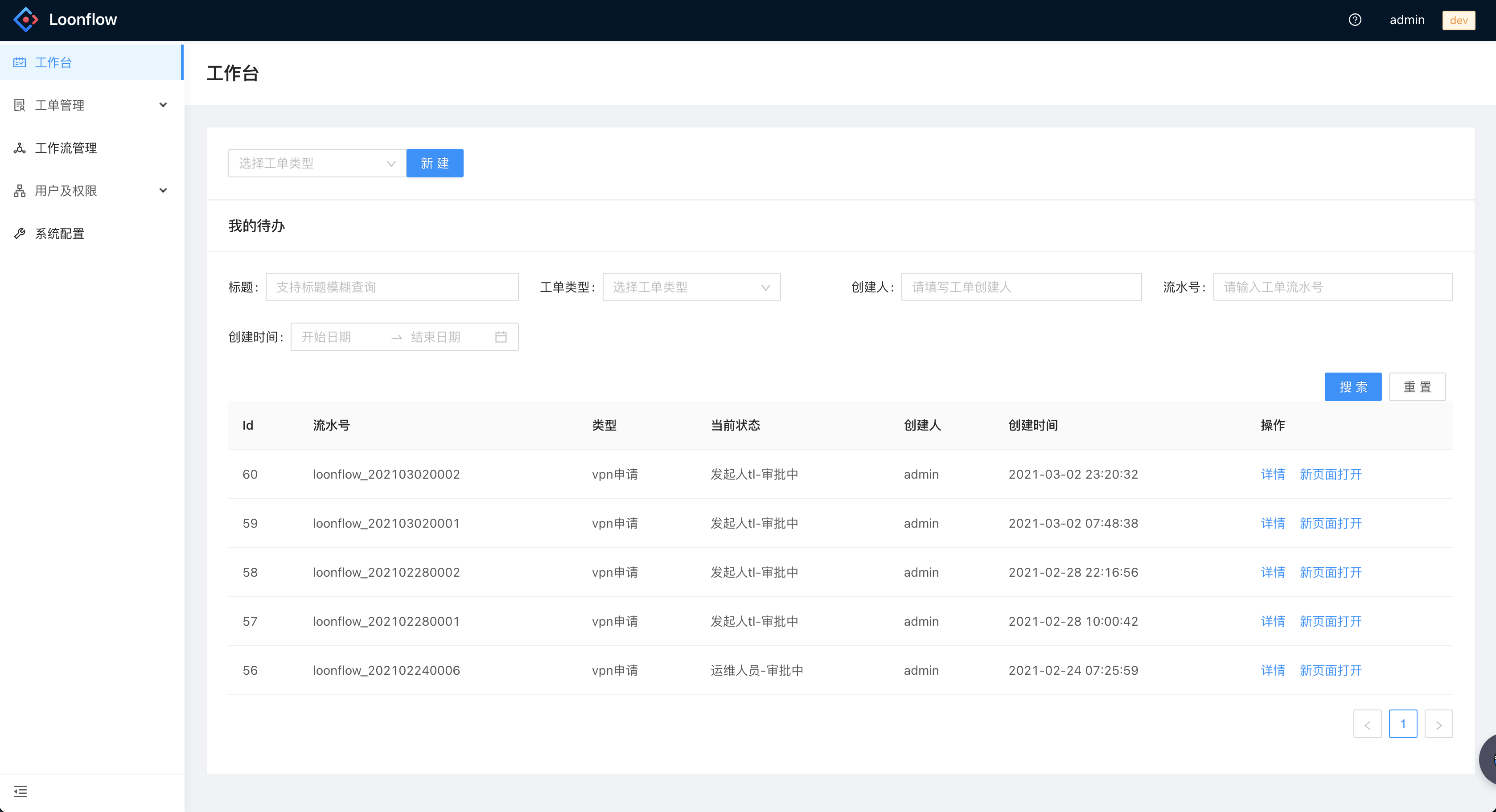Open the help question mark icon

(x=1355, y=20)
